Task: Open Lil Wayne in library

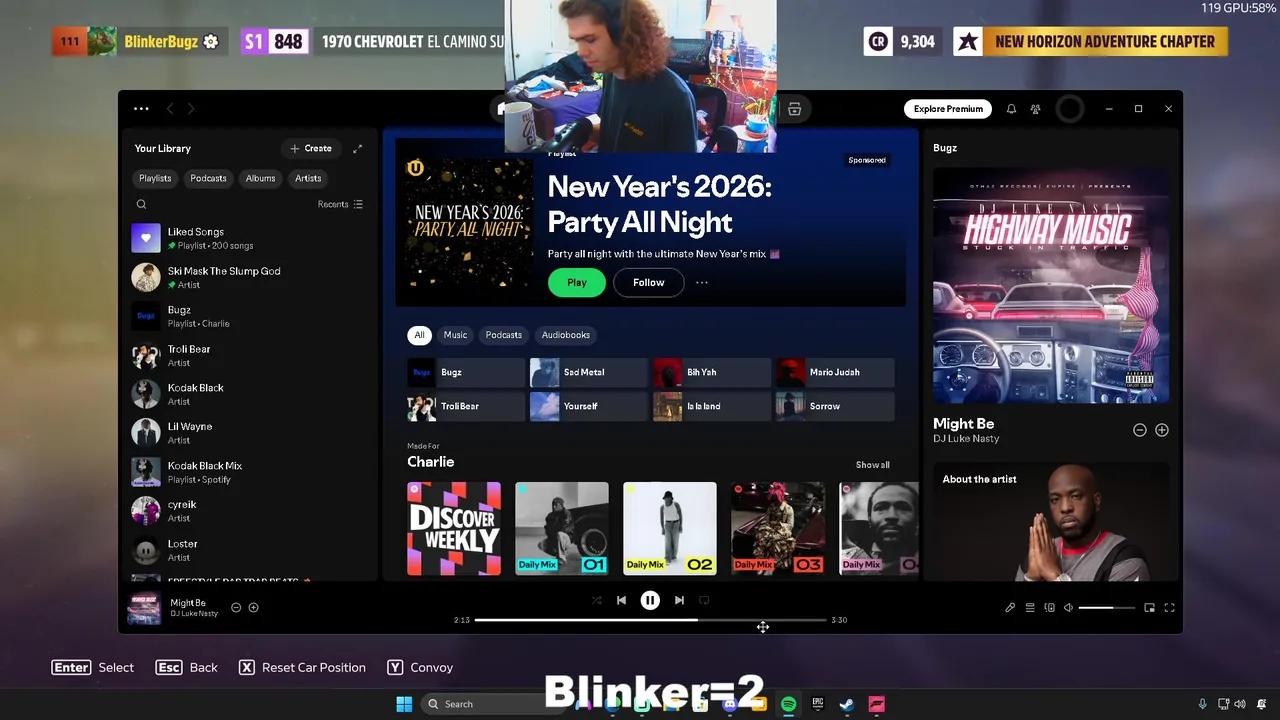Action: tap(250, 433)
